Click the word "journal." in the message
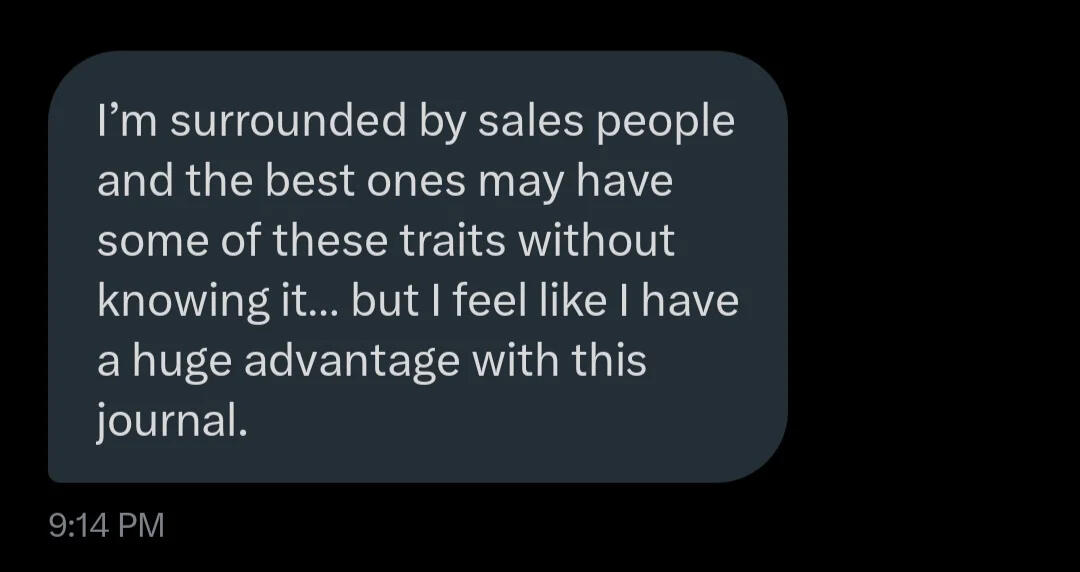1080x572 pixels. coord(171,422)
